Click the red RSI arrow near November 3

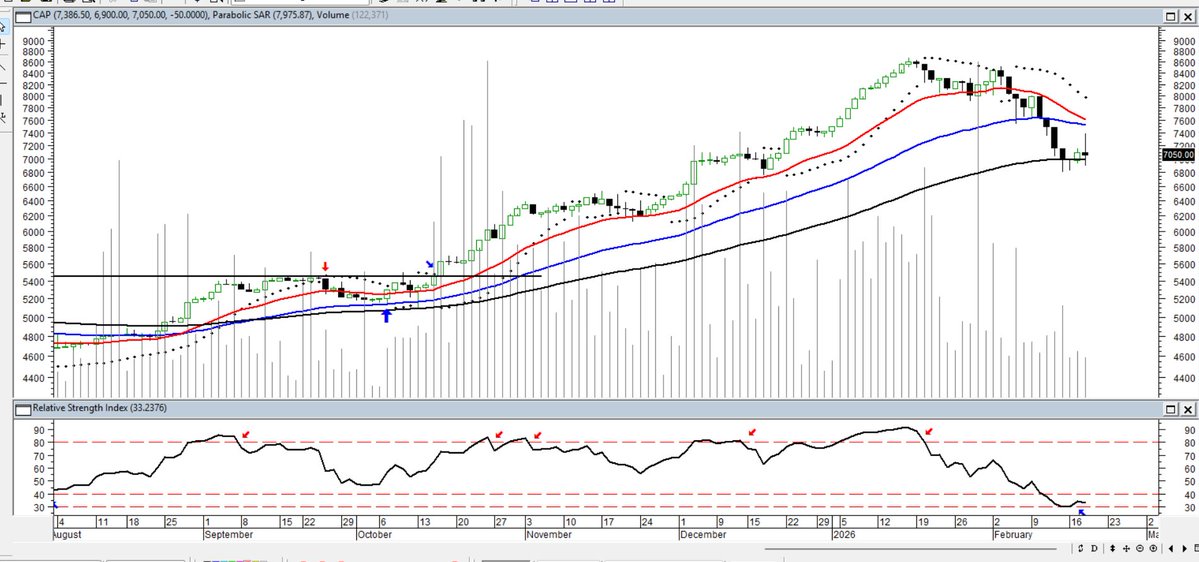[x=537, y=435]
